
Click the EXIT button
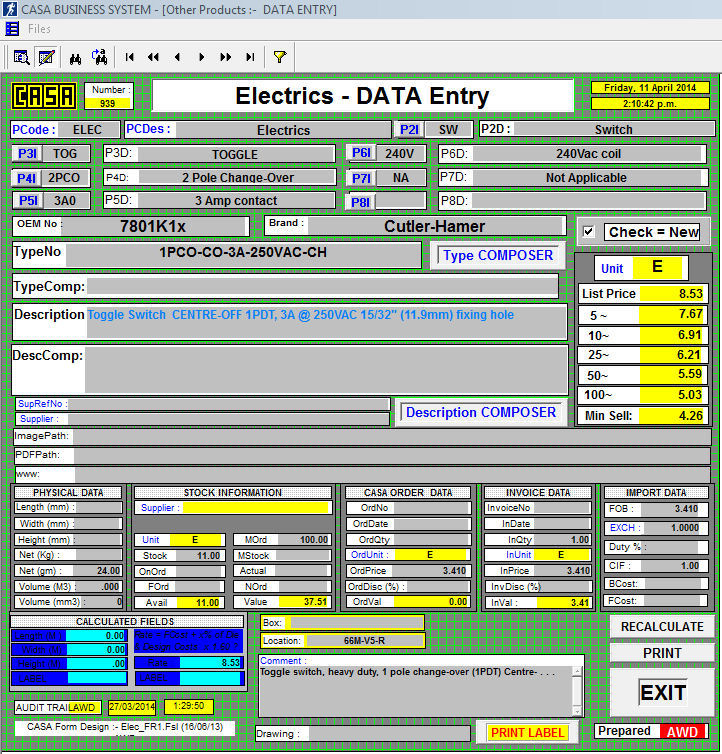pos(662,692)
